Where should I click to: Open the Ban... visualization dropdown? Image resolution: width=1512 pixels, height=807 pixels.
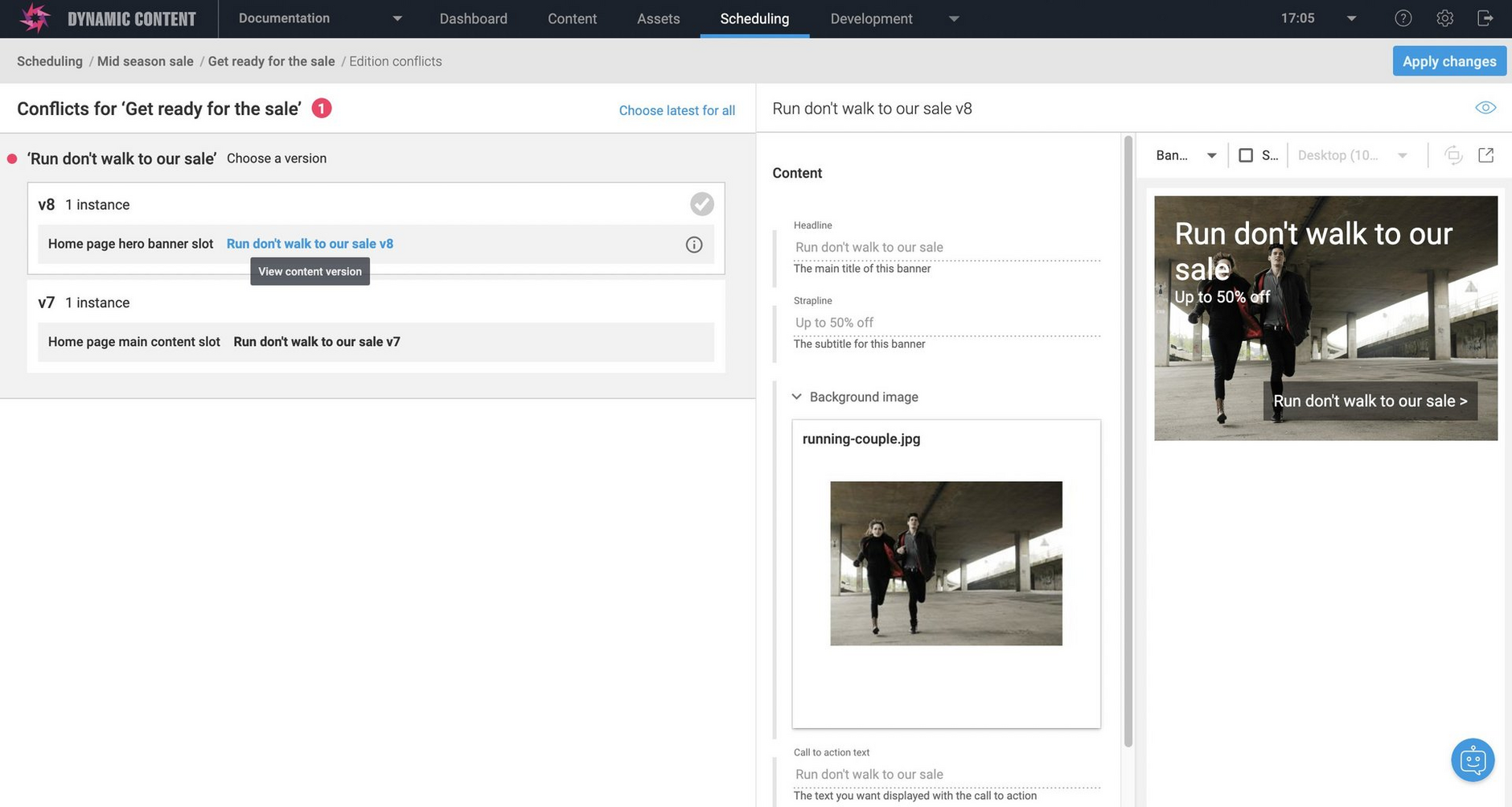[1185, 155]
